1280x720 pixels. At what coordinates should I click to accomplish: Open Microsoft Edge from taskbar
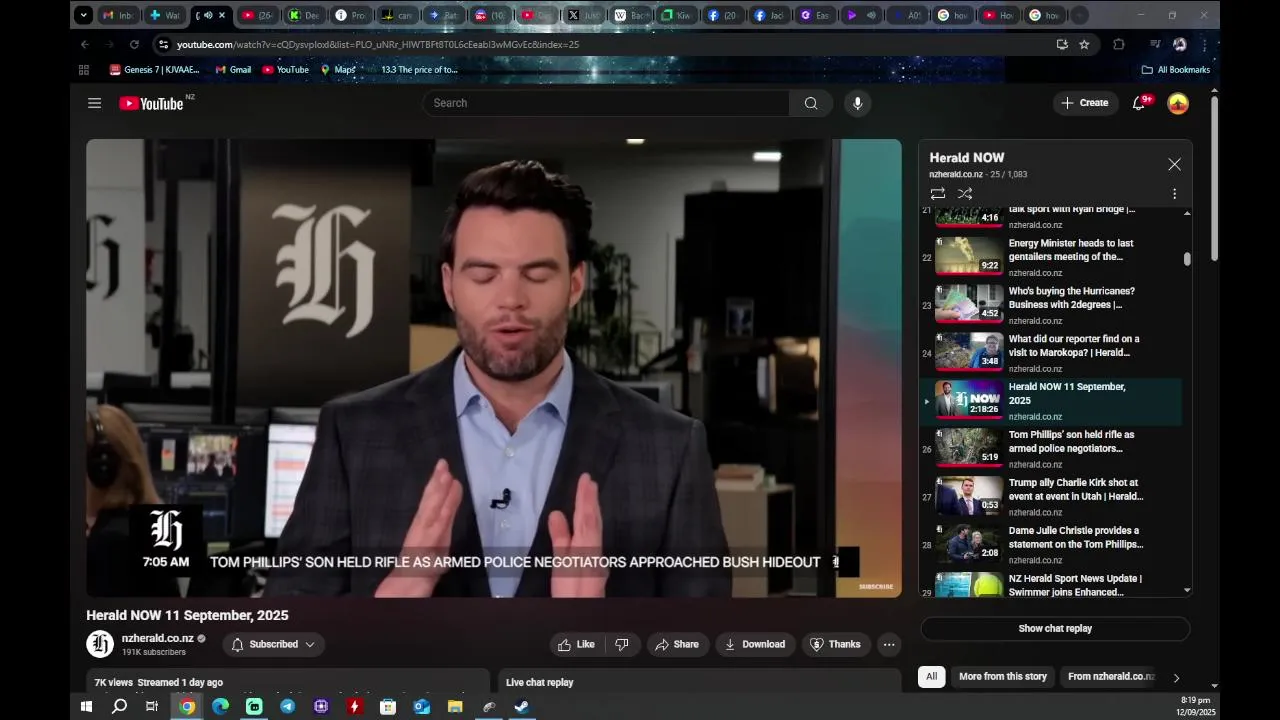point(220,706)
